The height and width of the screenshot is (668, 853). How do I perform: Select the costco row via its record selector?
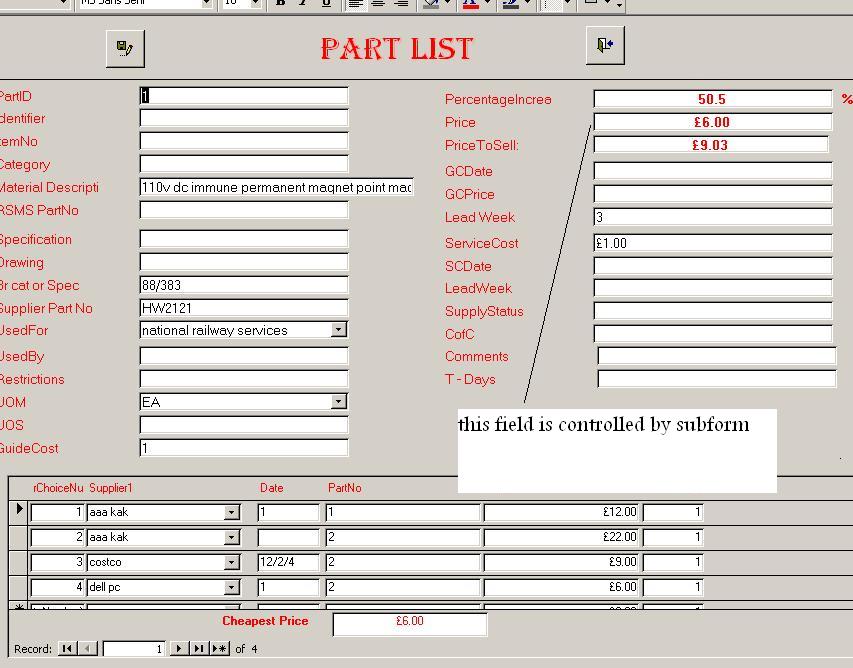[x=19, y=562]
